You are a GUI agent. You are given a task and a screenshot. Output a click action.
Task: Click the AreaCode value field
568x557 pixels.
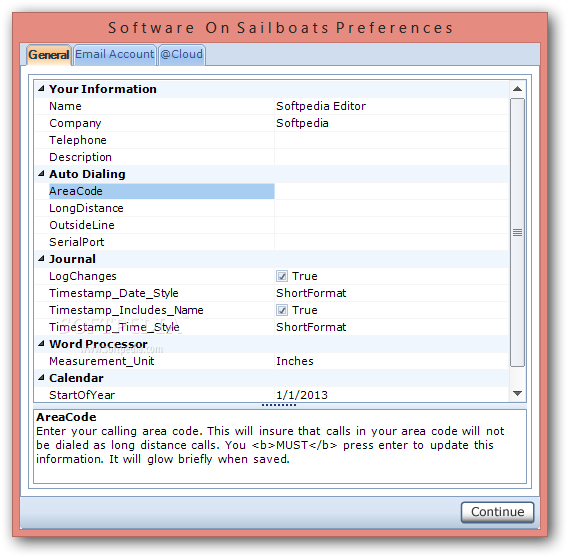(x=392, y=191)
